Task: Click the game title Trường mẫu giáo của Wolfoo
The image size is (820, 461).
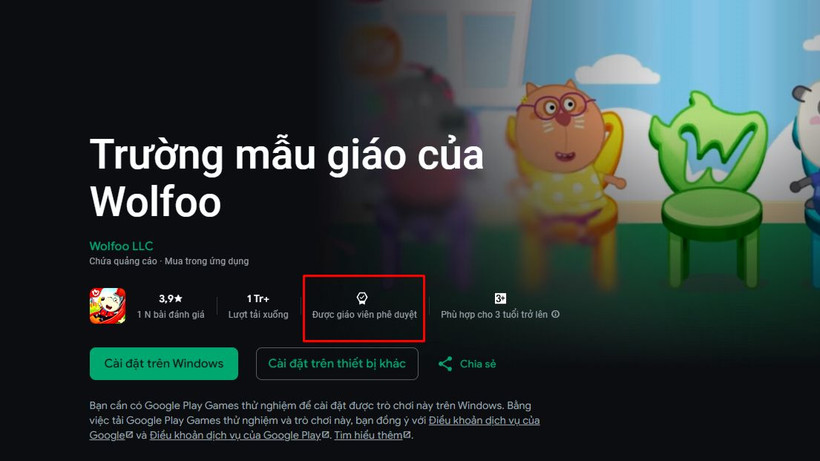Action: click(287, 178)
